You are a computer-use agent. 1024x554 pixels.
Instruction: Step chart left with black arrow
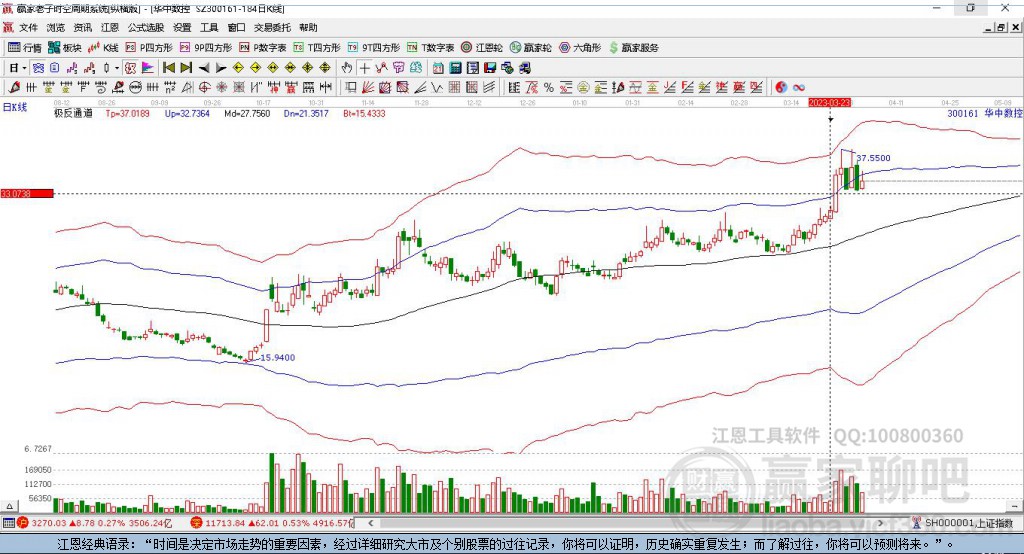click(x=204, y=68)
